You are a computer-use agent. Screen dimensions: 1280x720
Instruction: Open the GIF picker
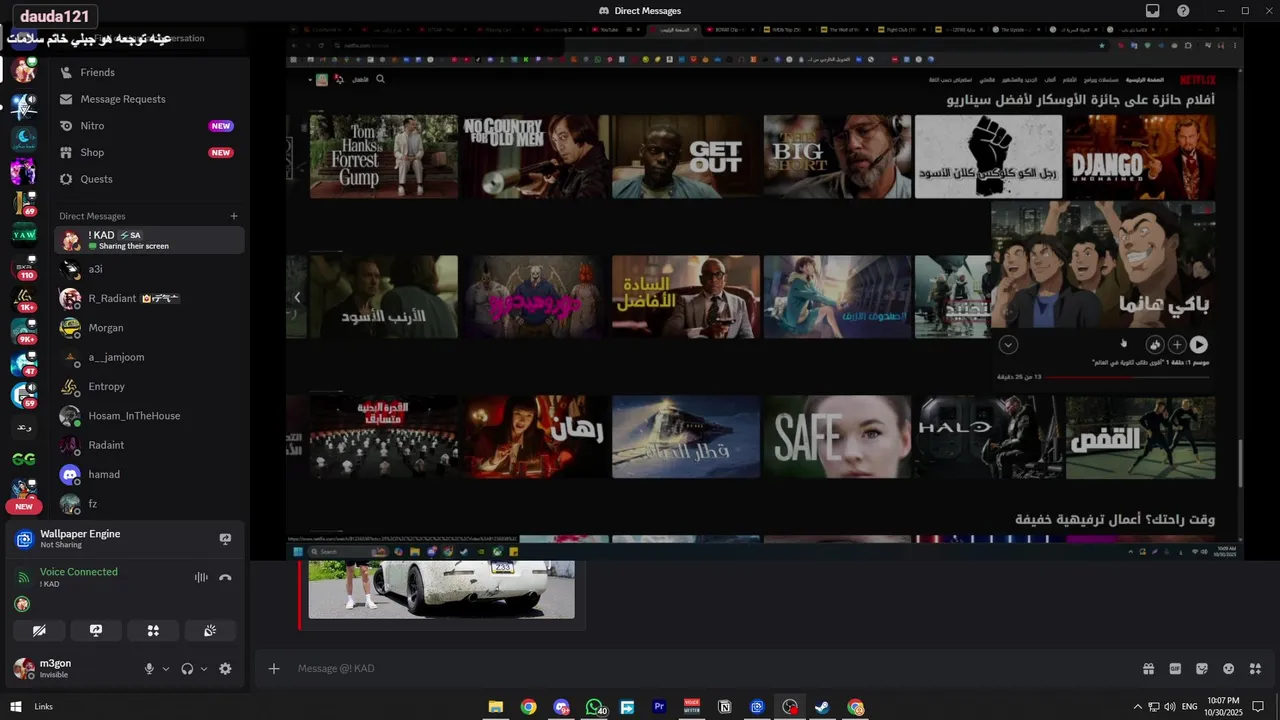[x=1175, y=668]
